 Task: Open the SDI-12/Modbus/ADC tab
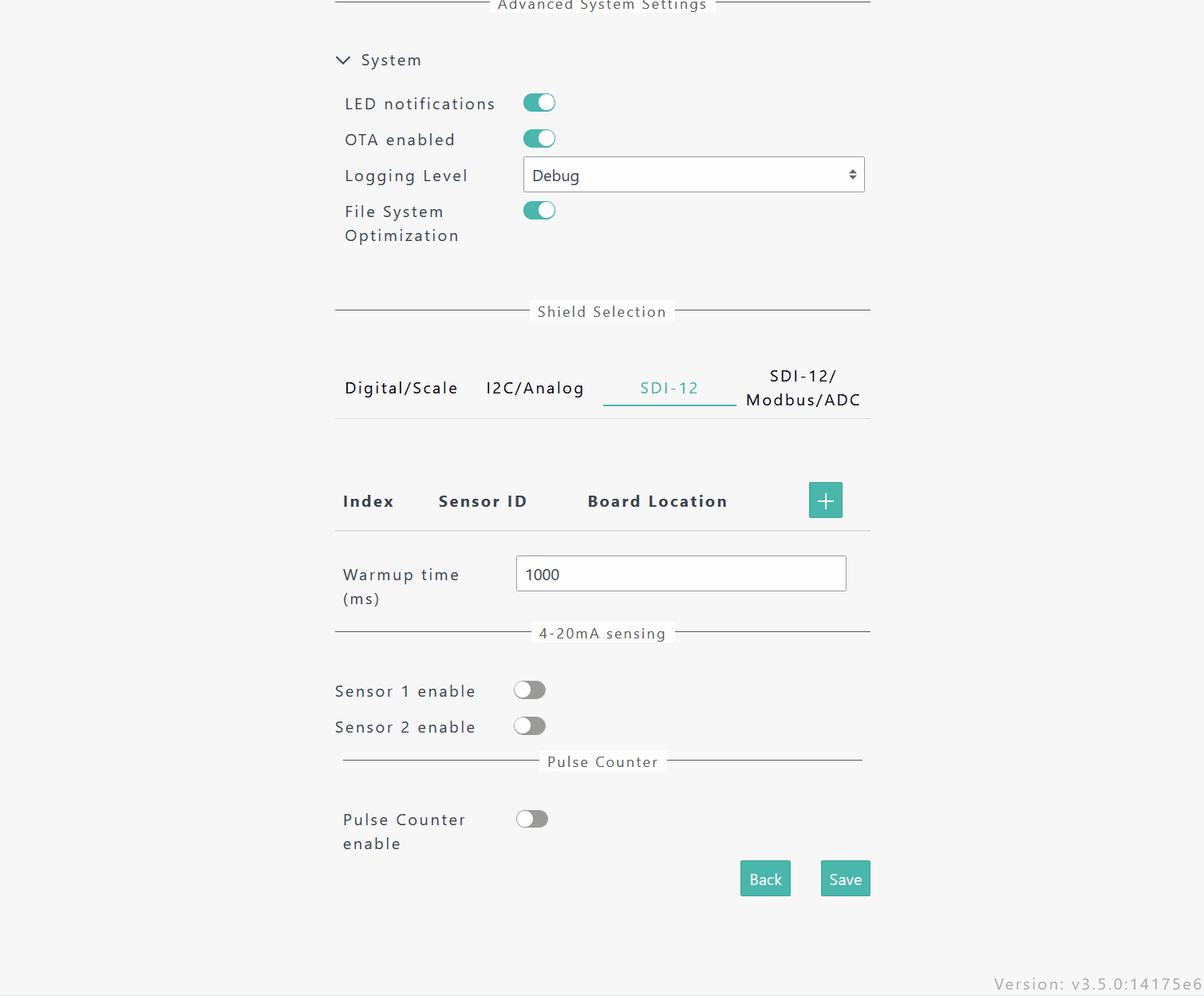803,389
